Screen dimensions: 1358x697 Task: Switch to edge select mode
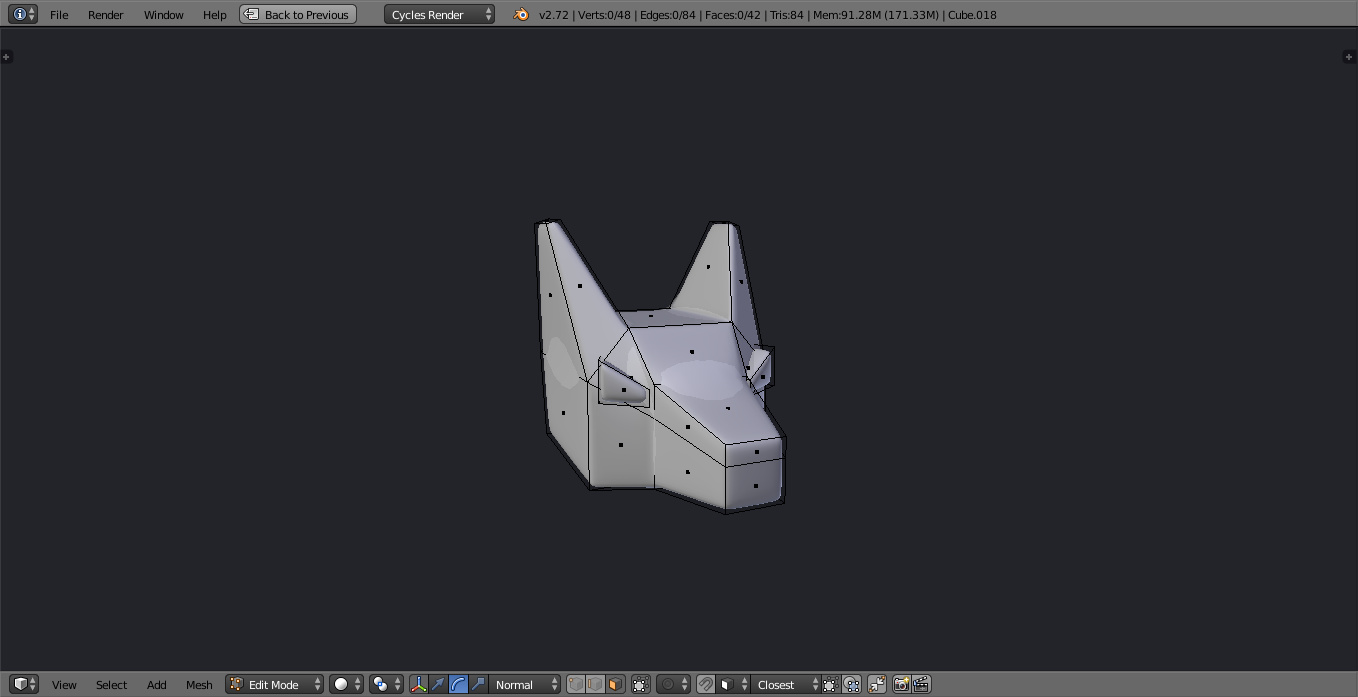595,684
